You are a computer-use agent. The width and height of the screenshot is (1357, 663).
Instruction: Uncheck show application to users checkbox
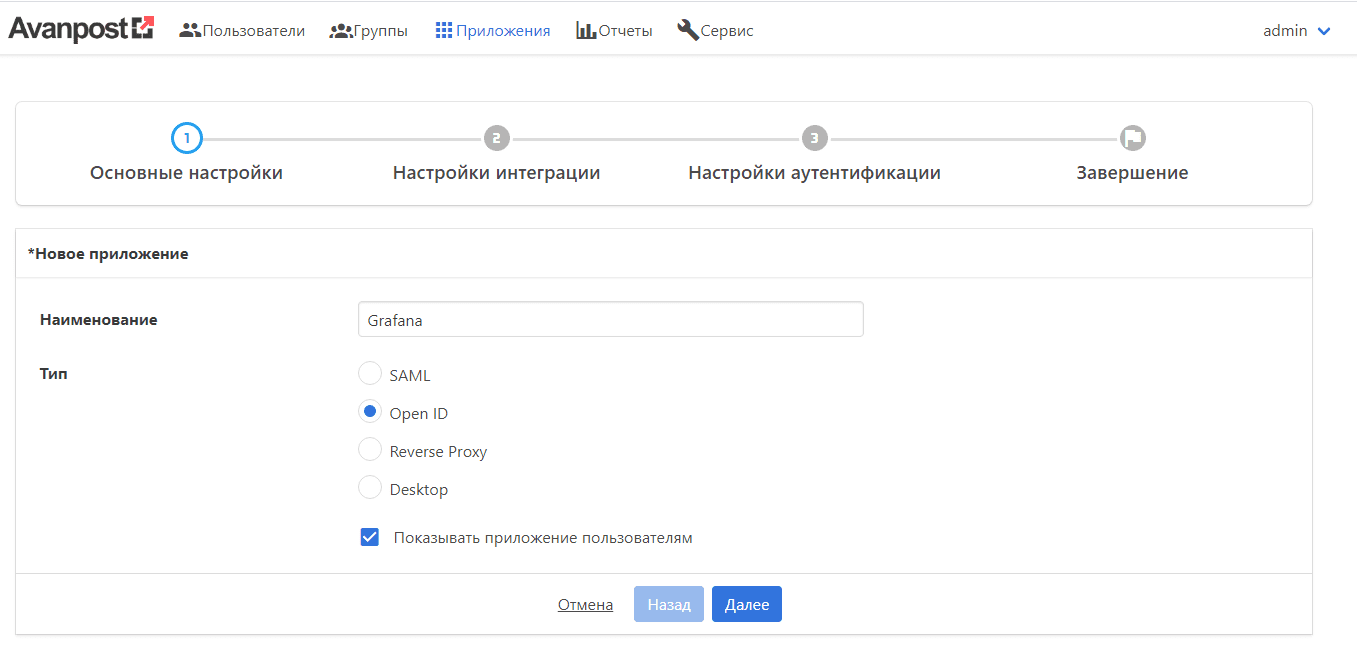[370, 537]
